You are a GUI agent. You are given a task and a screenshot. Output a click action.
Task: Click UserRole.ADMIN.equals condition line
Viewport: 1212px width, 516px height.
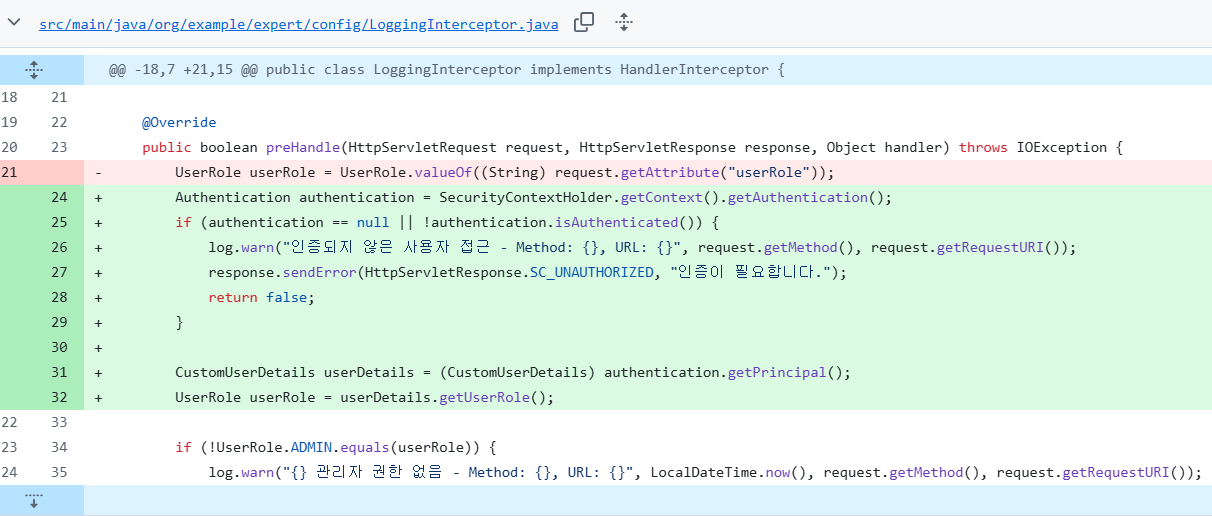[x=336, y=447]
